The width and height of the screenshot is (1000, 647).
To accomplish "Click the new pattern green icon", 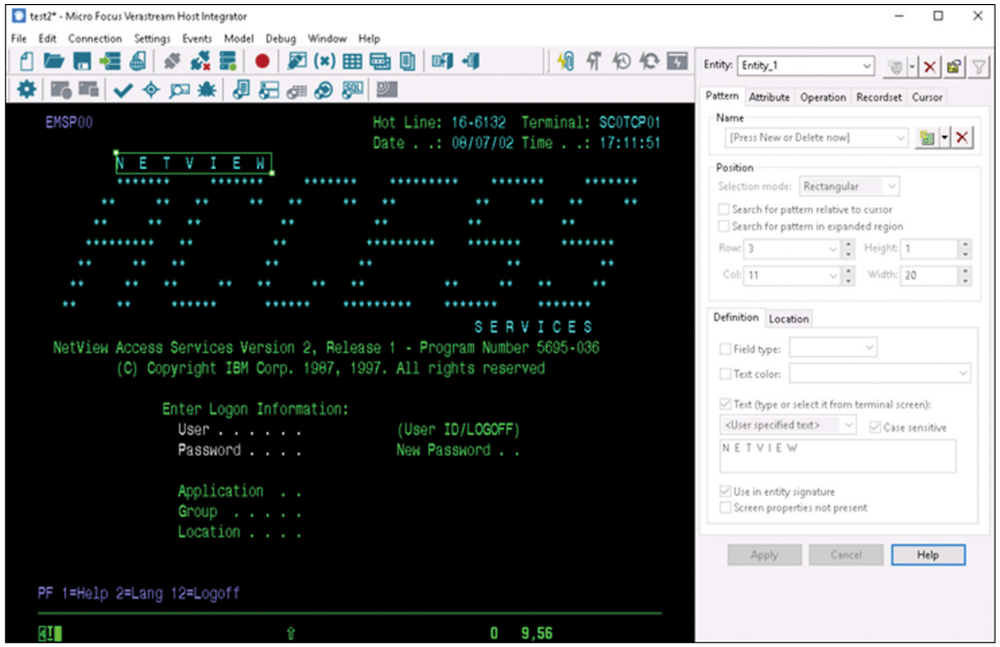I will (x=927, y=138).
